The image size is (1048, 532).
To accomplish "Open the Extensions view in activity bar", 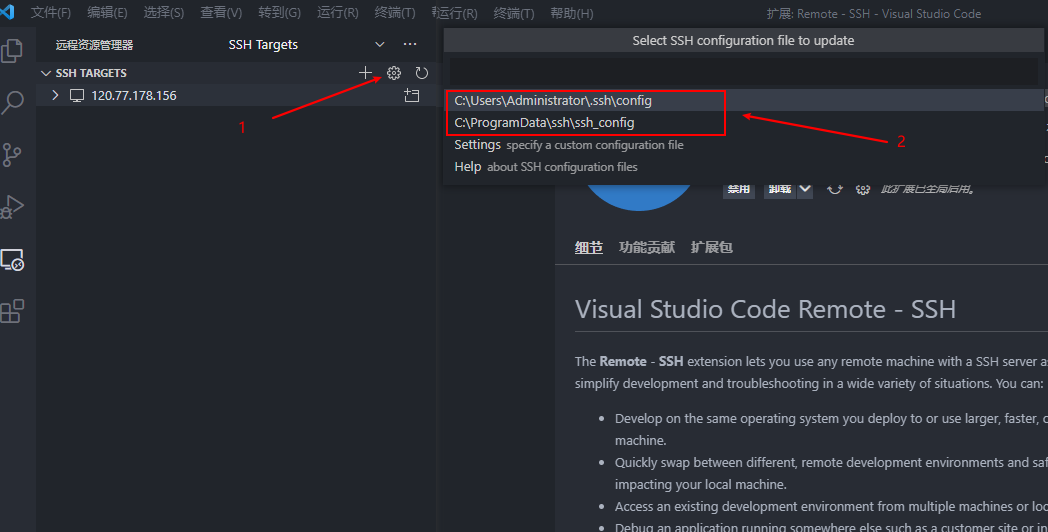I will click(12, 311).
